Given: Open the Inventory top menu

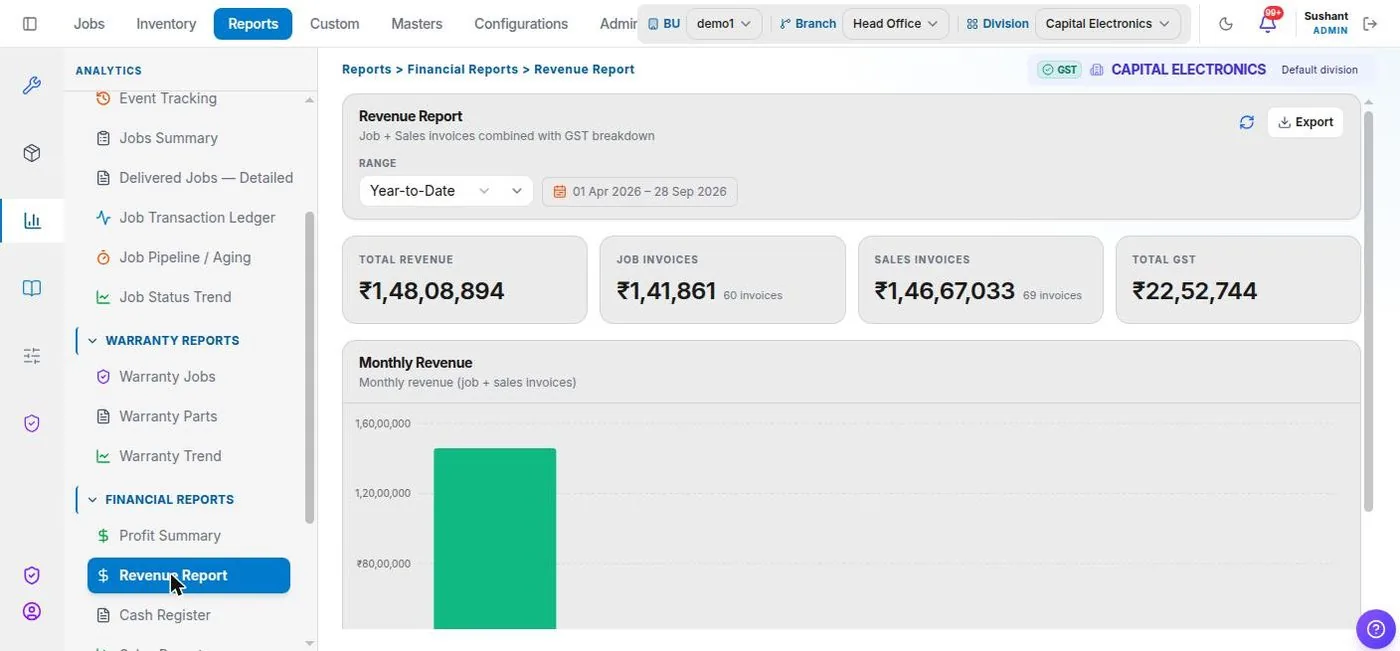Looking at the screenshot, I should [166, 23].
